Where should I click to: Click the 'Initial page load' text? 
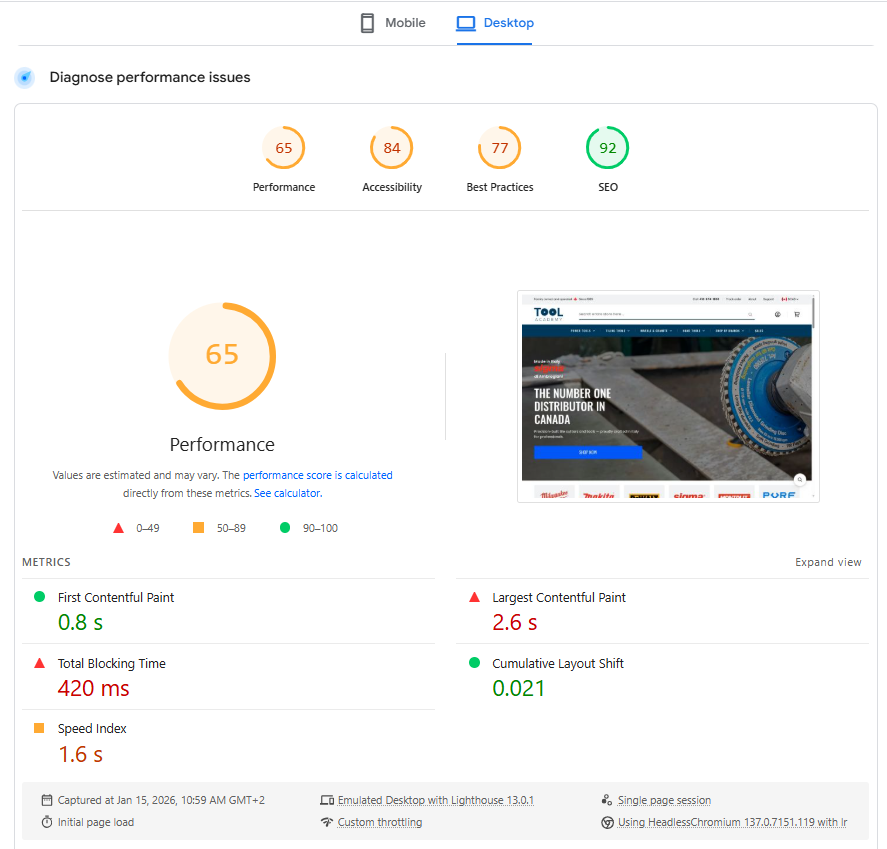click(96, 822)
